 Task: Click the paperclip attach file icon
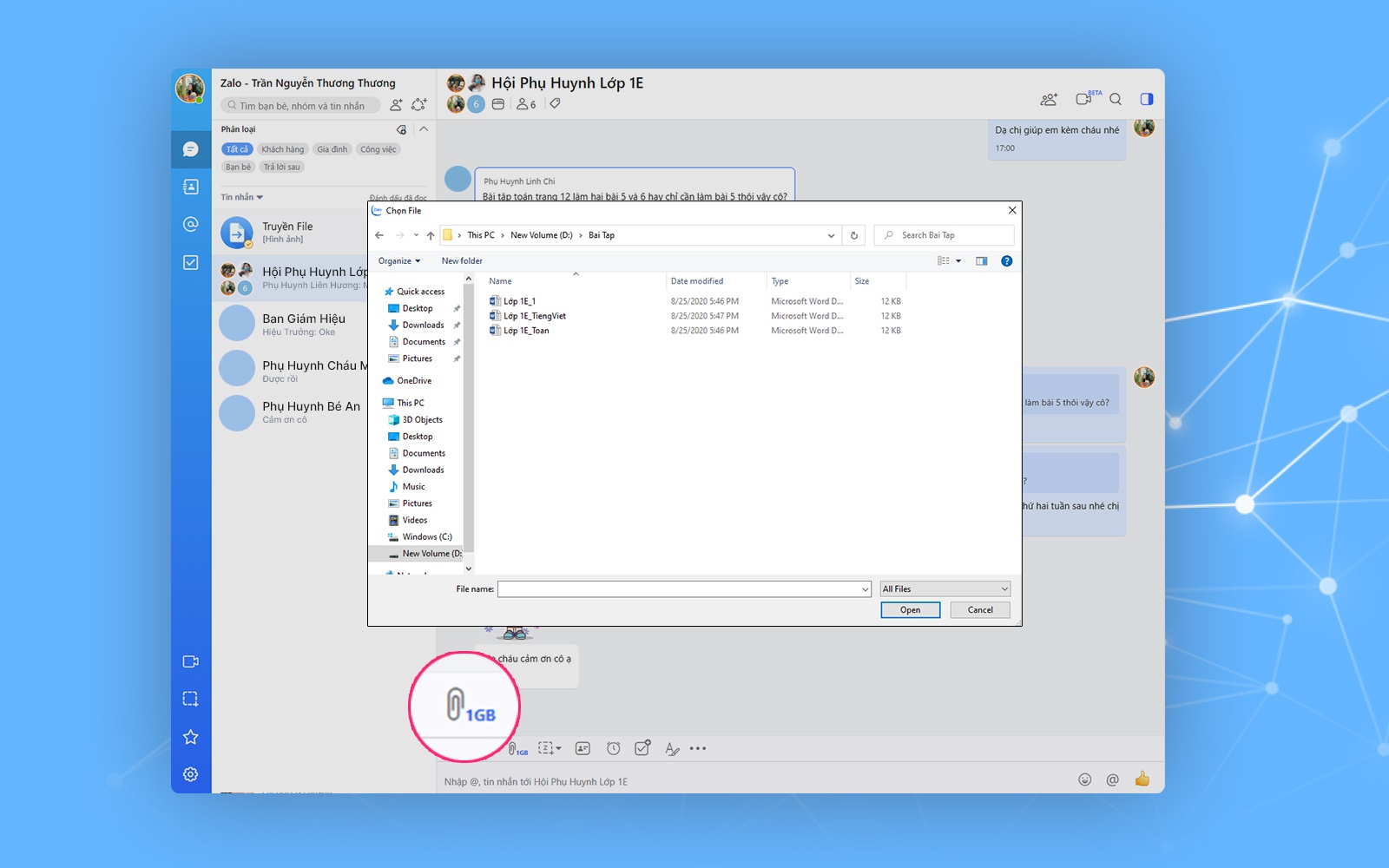[x=515, y=748]
